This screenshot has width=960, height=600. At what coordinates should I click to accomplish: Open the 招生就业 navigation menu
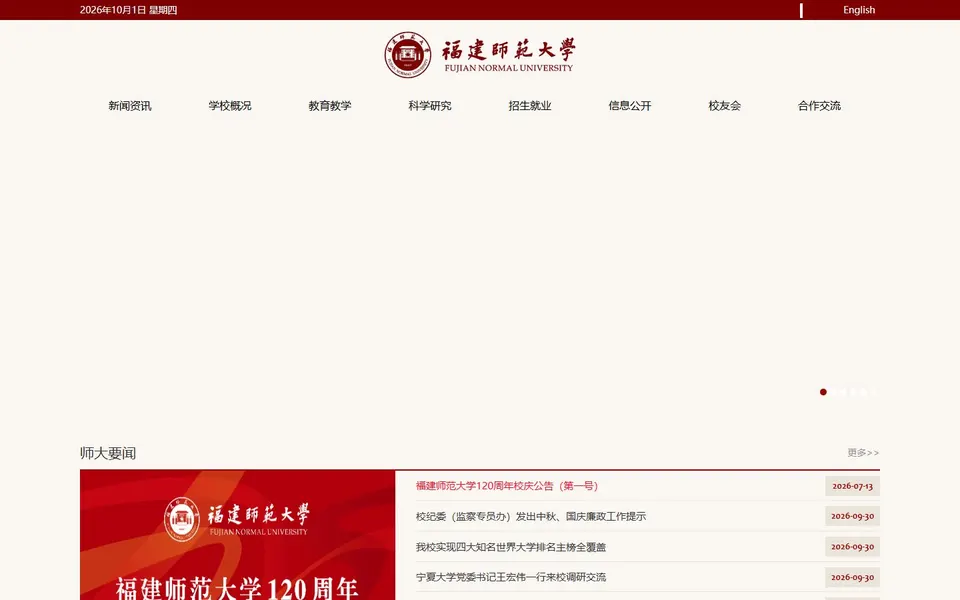point(530,106)
